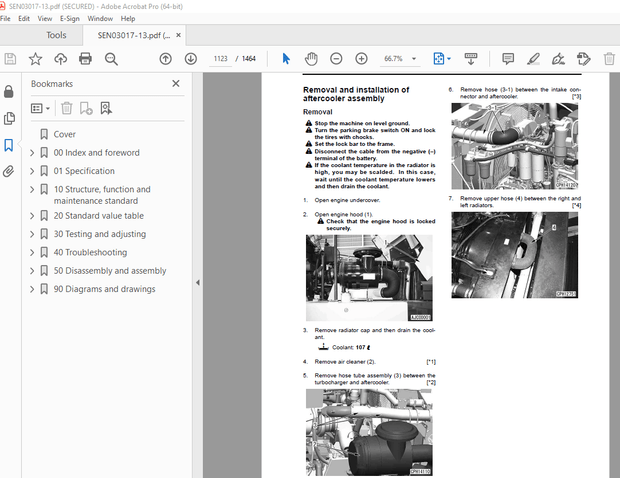This screenshot has height=478, width=620.
Task: Open the 40 Troubleshooting bookmark
Action: click(90, 252)
